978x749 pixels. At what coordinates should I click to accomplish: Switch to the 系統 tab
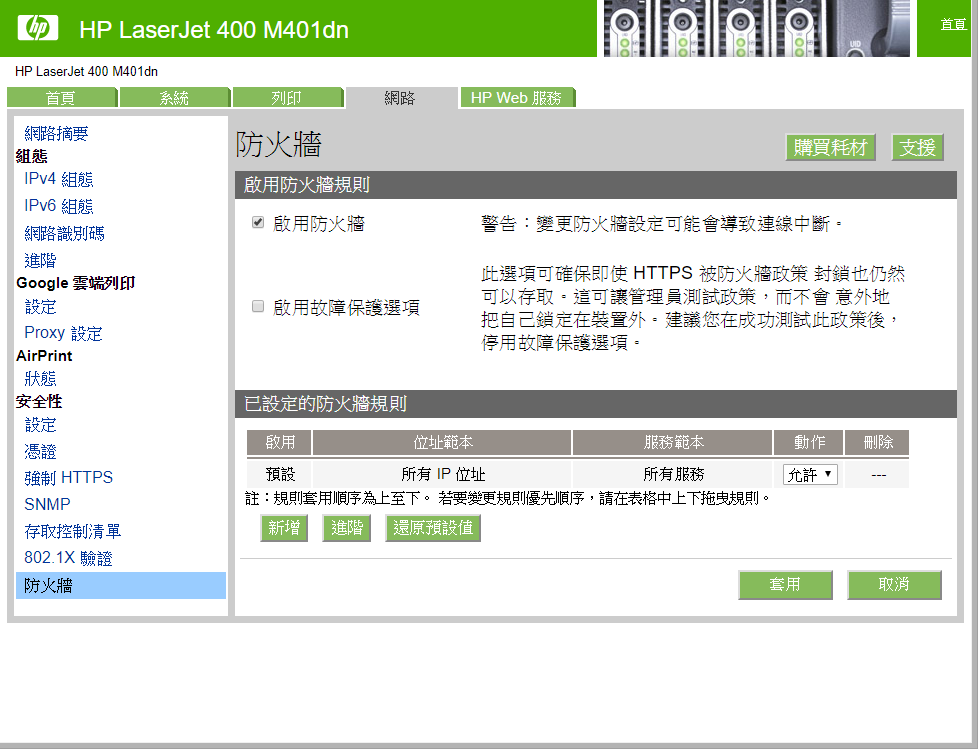[174, 98]
